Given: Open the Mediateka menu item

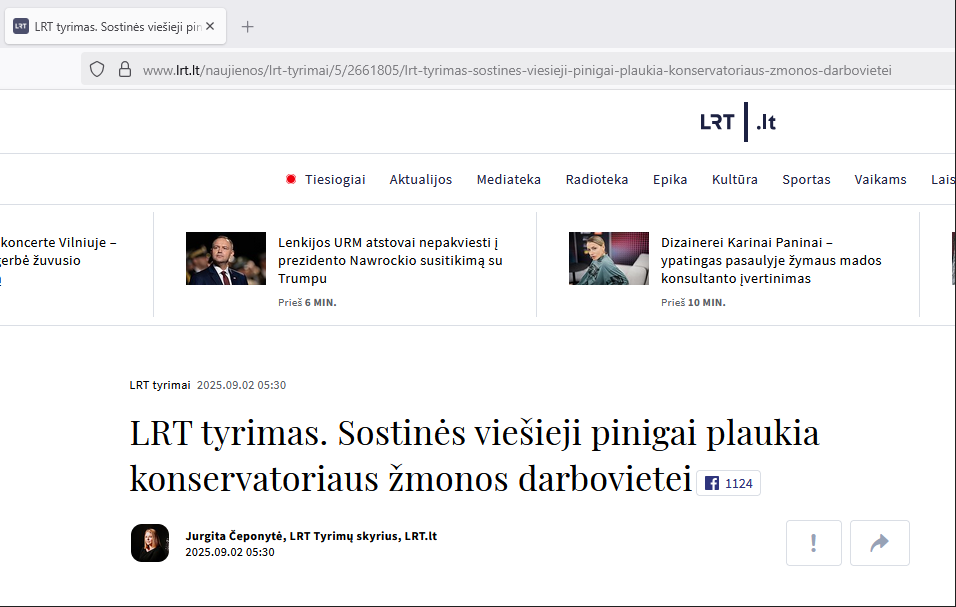Looking at the screenshot, I should [x=508, y=180].
